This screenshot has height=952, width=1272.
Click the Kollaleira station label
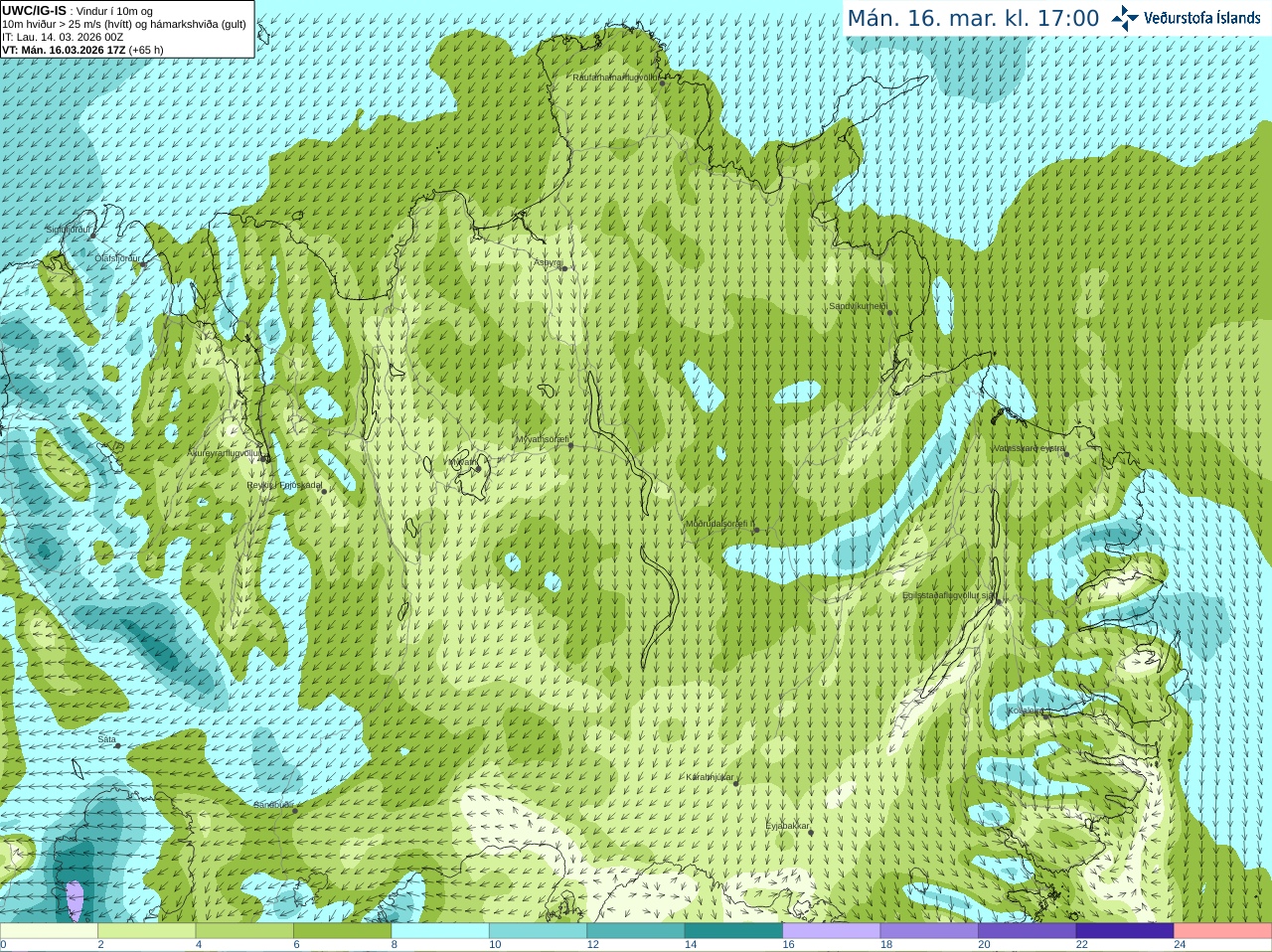point(1027,711)
